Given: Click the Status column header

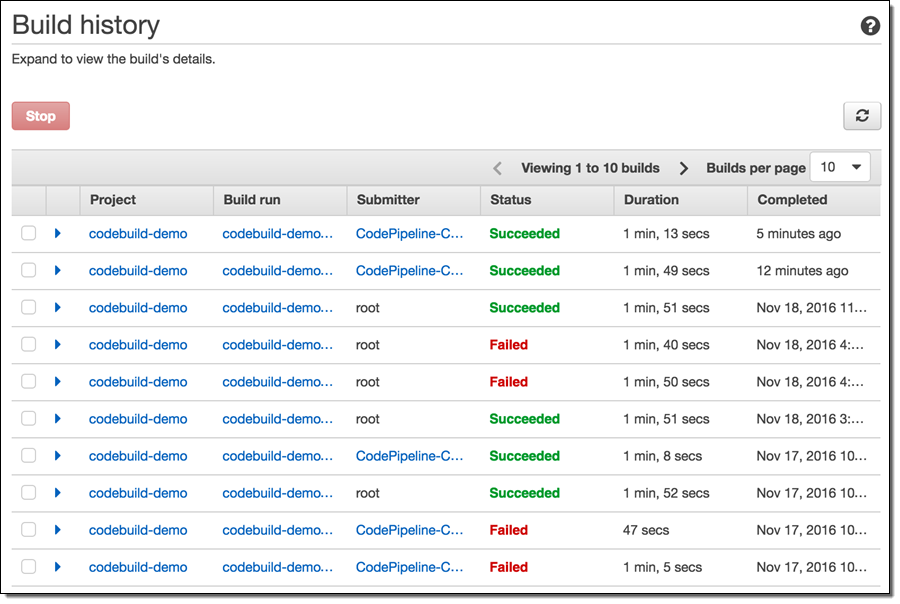Looking at the screenshot, I should coord(510,200).
